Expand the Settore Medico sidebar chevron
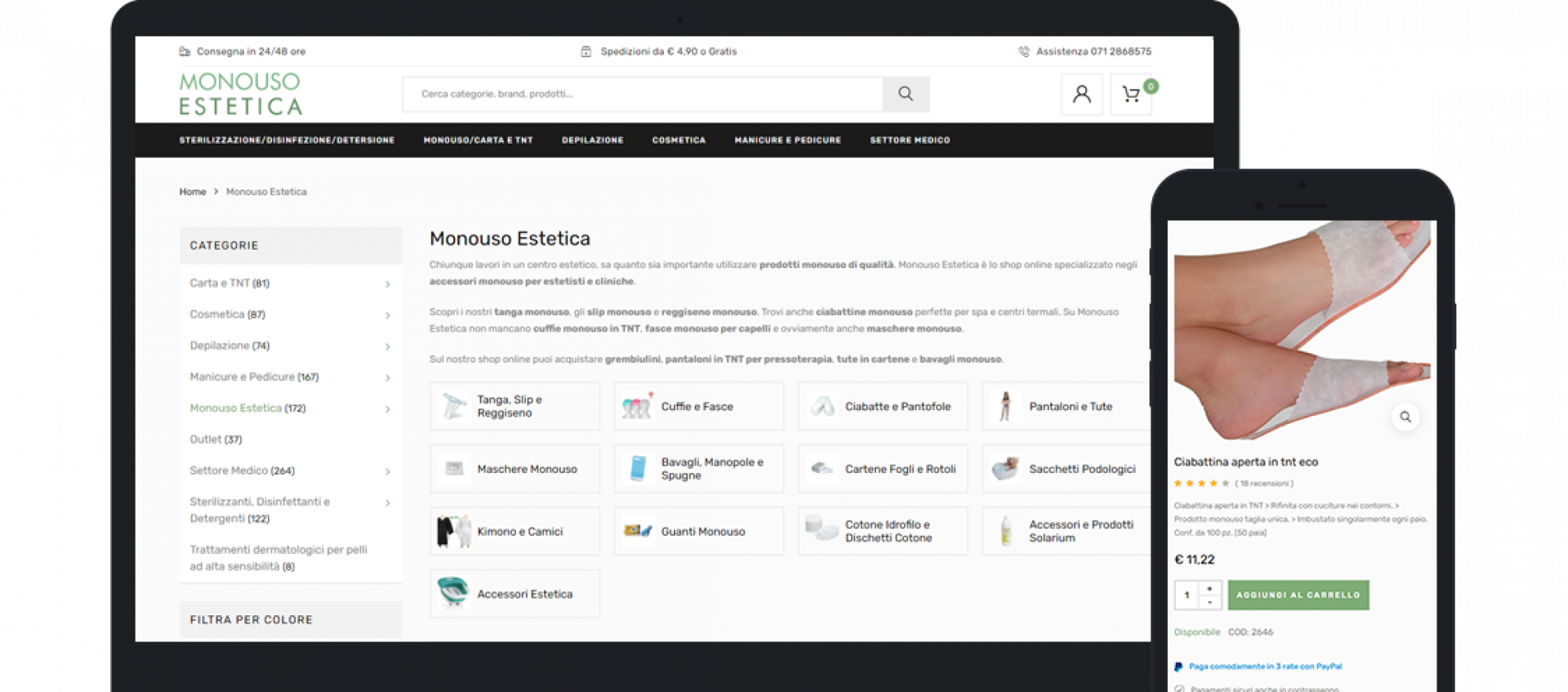Screen dimensions: 1568x692 (388, 471)
